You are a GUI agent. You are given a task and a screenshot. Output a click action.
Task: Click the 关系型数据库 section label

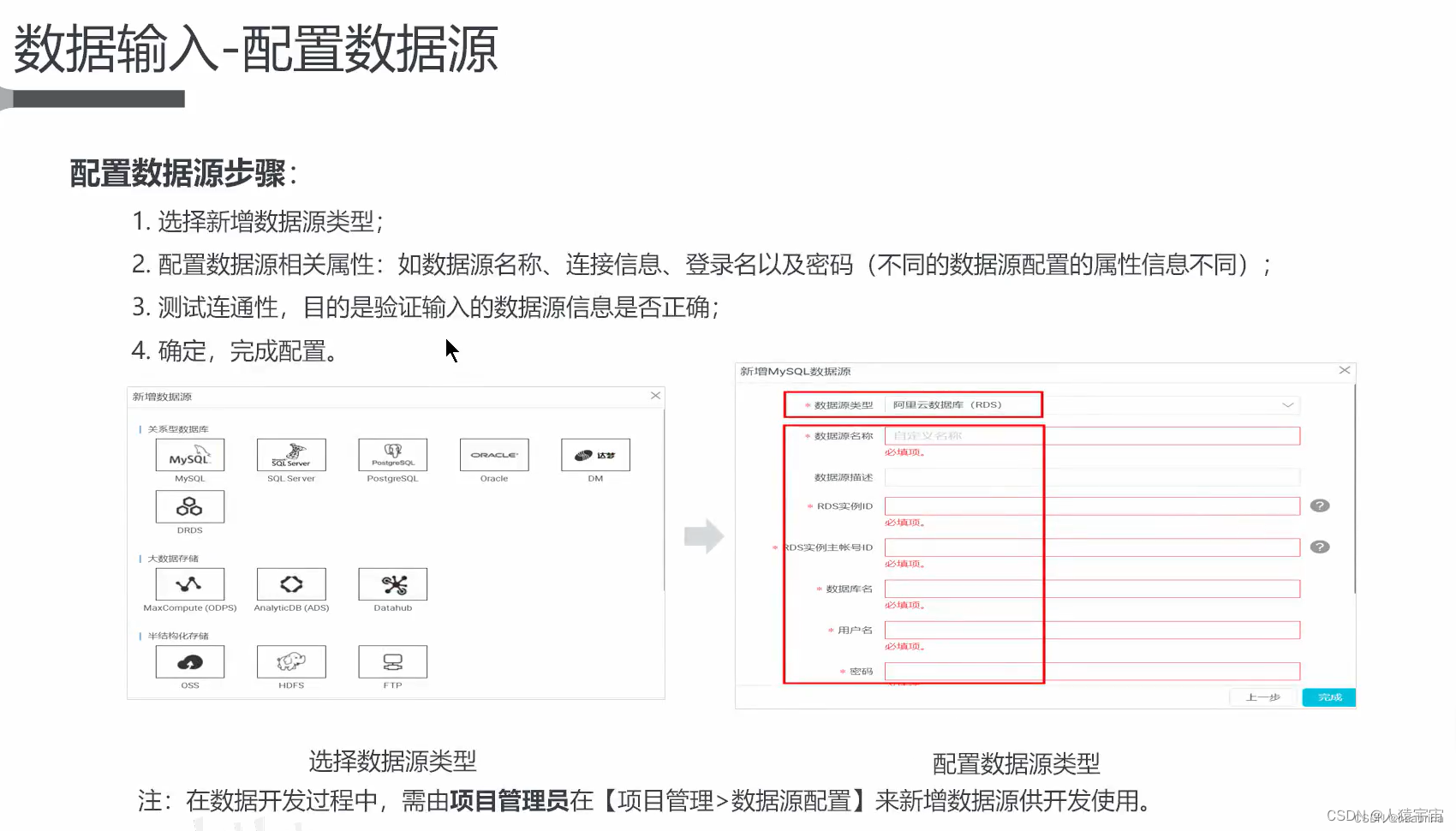[x=178, y=429]
